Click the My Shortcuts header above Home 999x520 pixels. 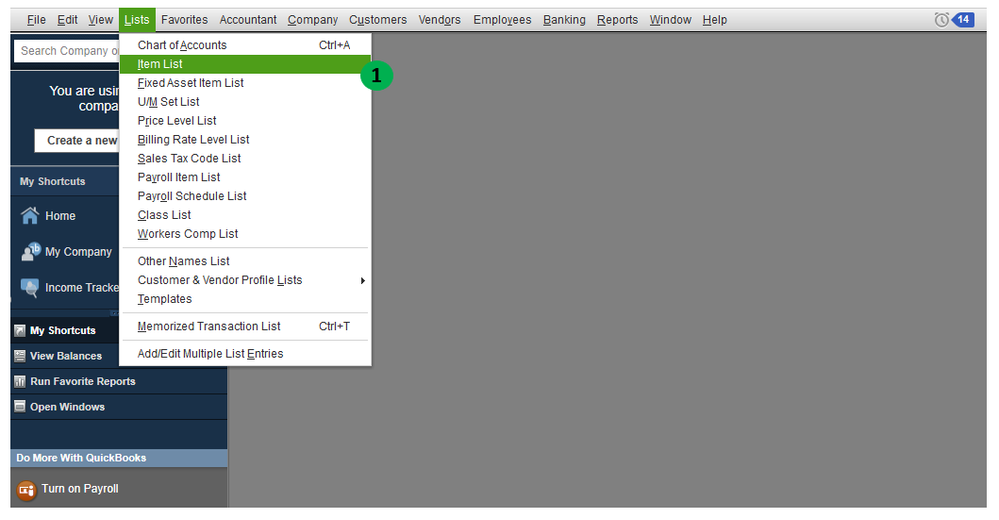(52, 182)
